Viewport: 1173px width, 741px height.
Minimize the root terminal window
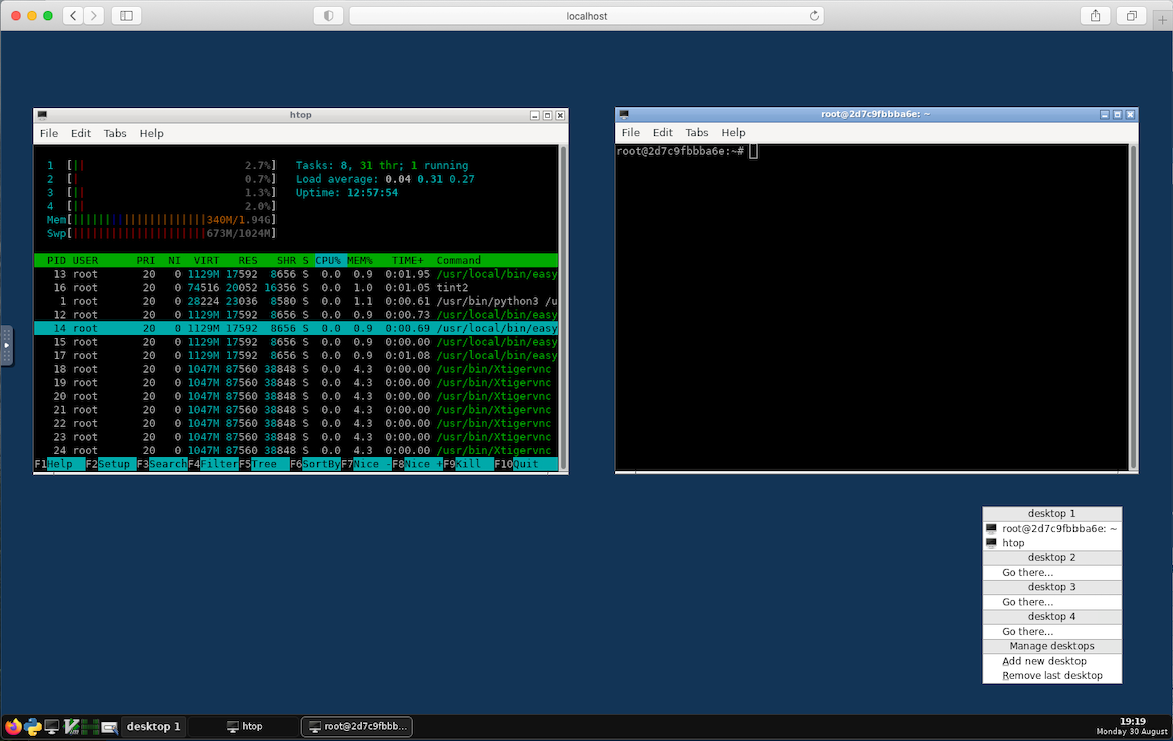coord(1105,114)
